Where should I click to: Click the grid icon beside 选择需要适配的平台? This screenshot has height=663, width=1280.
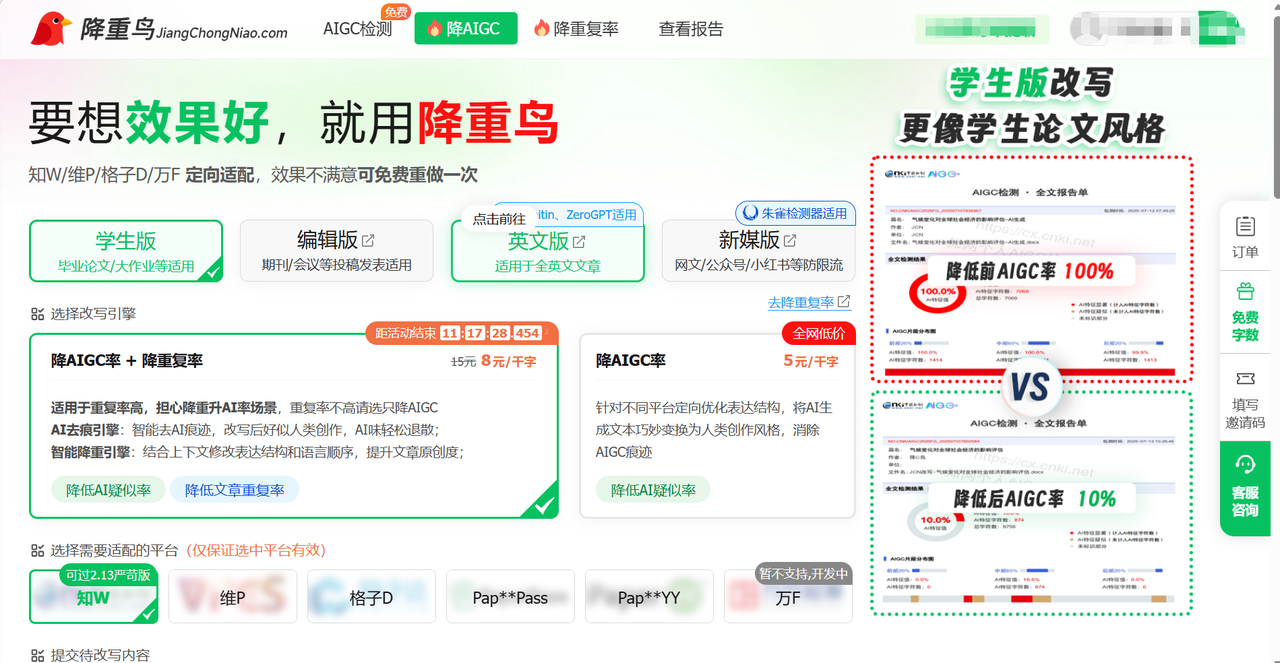pyautogui.click(x=38, y=550)
